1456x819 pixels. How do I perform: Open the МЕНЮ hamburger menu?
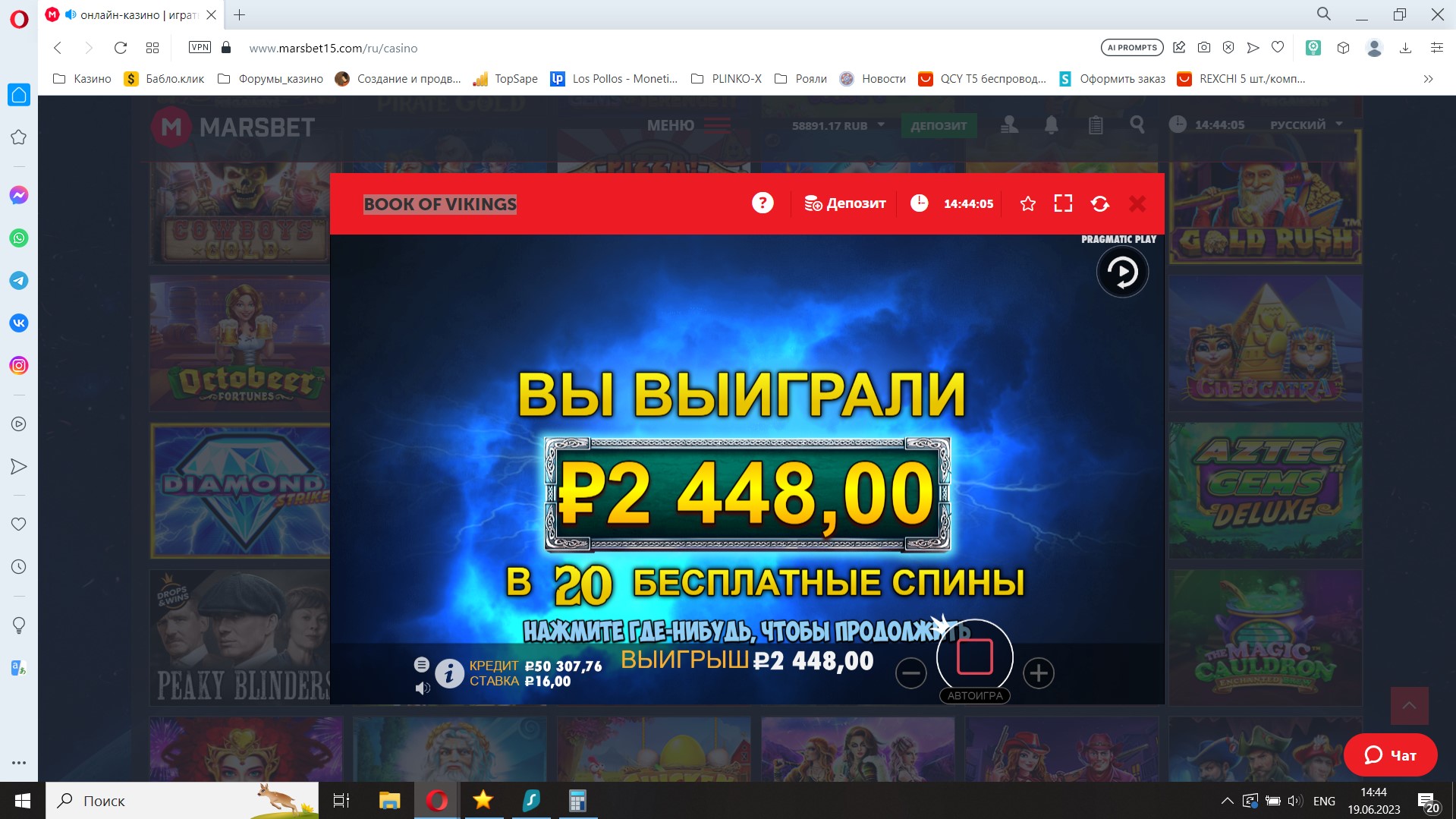689,125
